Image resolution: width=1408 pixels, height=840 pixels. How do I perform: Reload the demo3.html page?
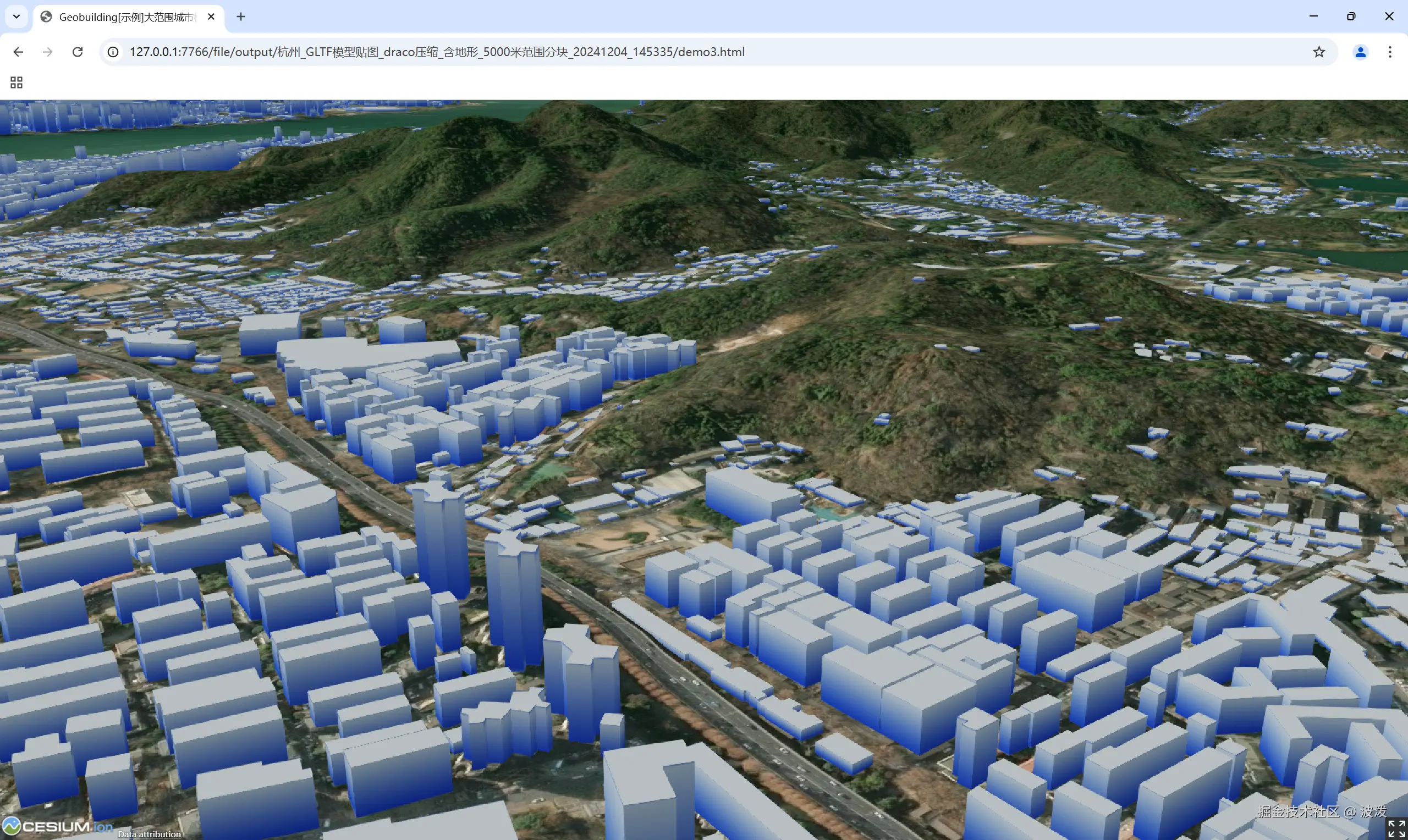click(78, 52)
